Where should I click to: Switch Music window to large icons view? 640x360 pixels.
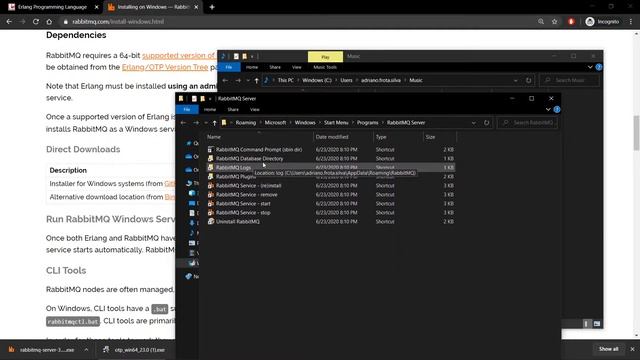point(597,324)
